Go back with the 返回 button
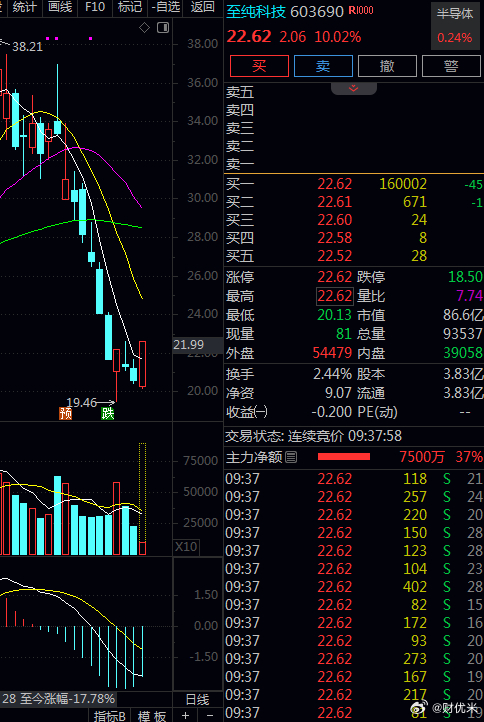This screenshot has width=484, height=722. pos(203,7)
